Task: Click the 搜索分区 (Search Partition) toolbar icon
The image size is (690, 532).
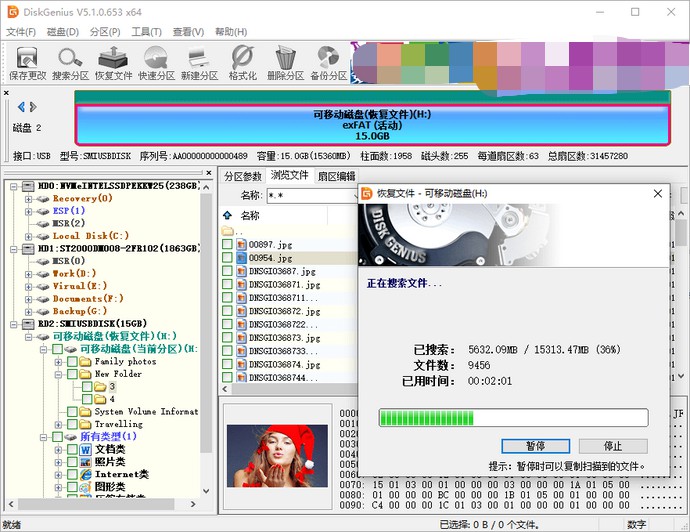Action: [70, 62]
